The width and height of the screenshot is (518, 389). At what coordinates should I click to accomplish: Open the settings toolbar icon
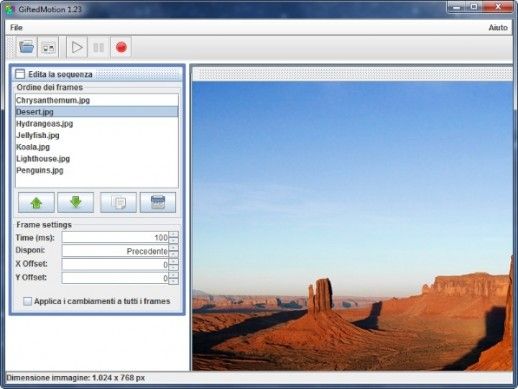48,47
